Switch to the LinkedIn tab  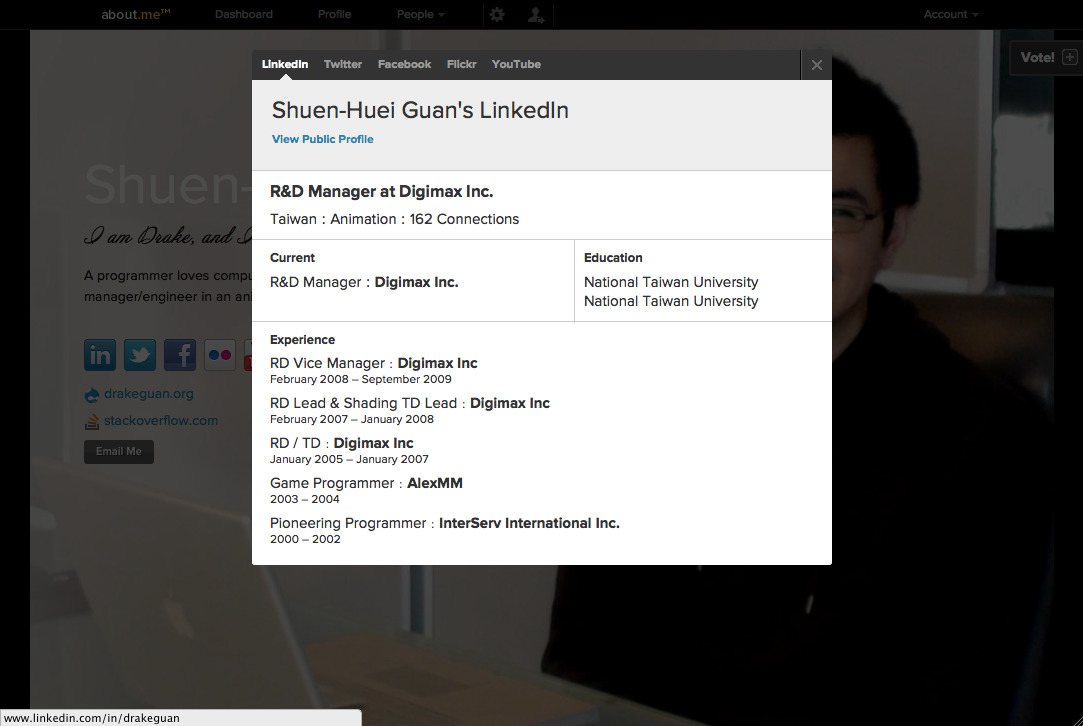click(285, 64)
